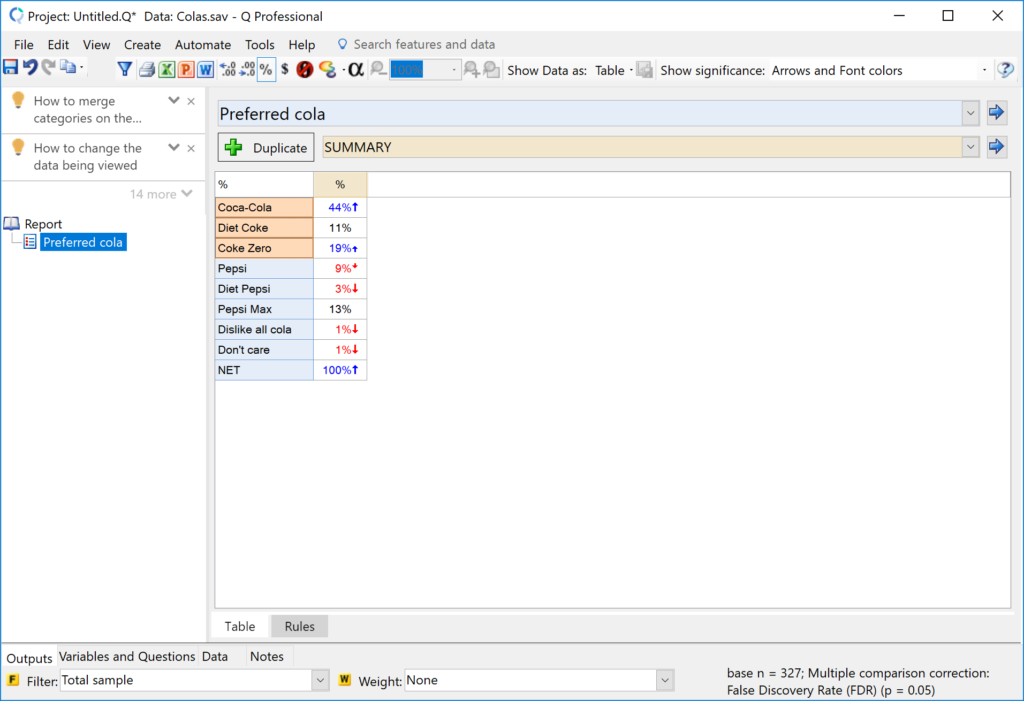Image resolution: width=1024 pixels, height=701 pixels.
Task: Apply the dollar currency format
Action: (285, 70)
